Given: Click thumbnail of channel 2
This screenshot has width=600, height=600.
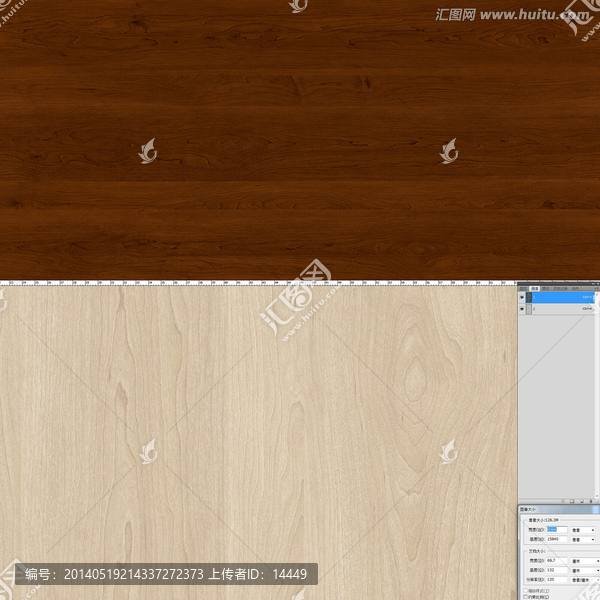Looking at the screenshot, I should [x=529, y=309].
